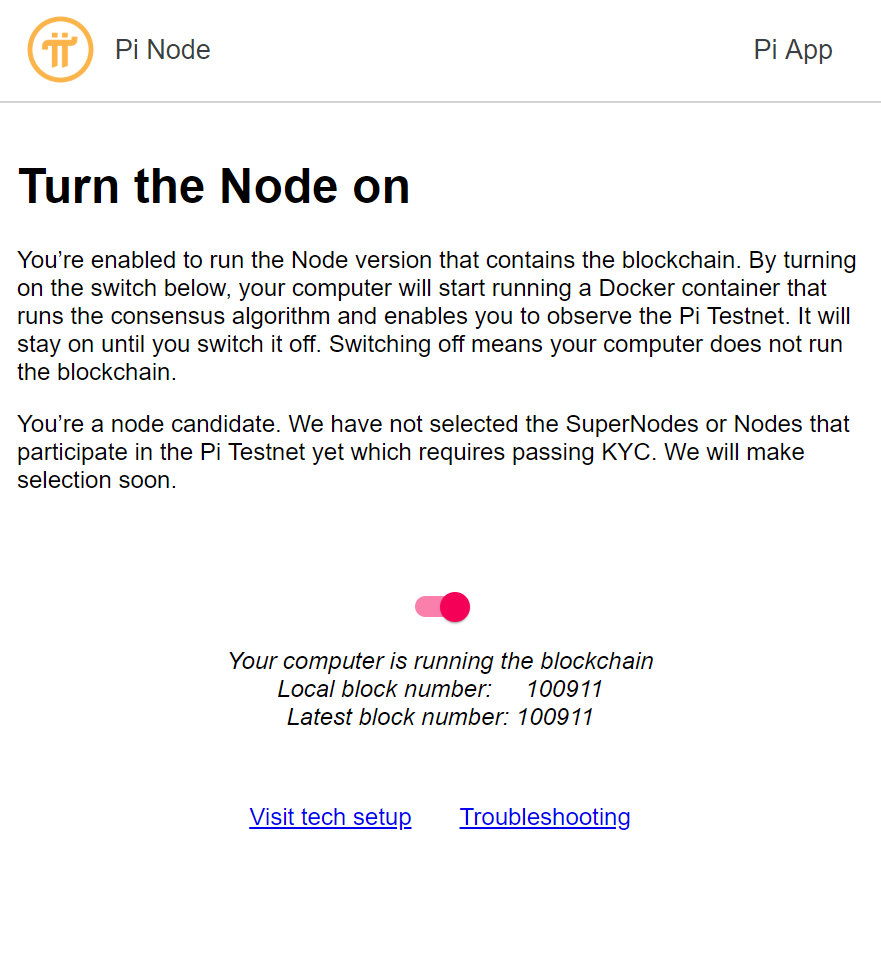
Task: Open the Pi App menu item
Action: [792, 50]
